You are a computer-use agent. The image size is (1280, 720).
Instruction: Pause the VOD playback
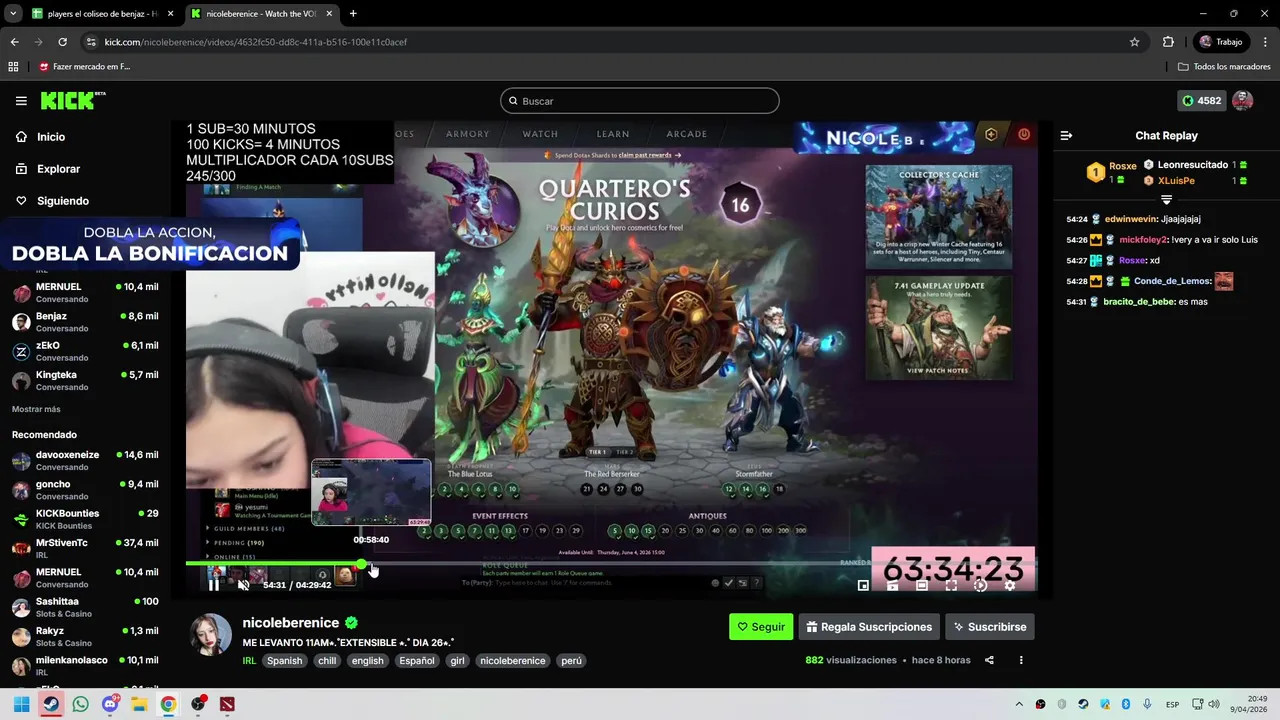(214, 585)
